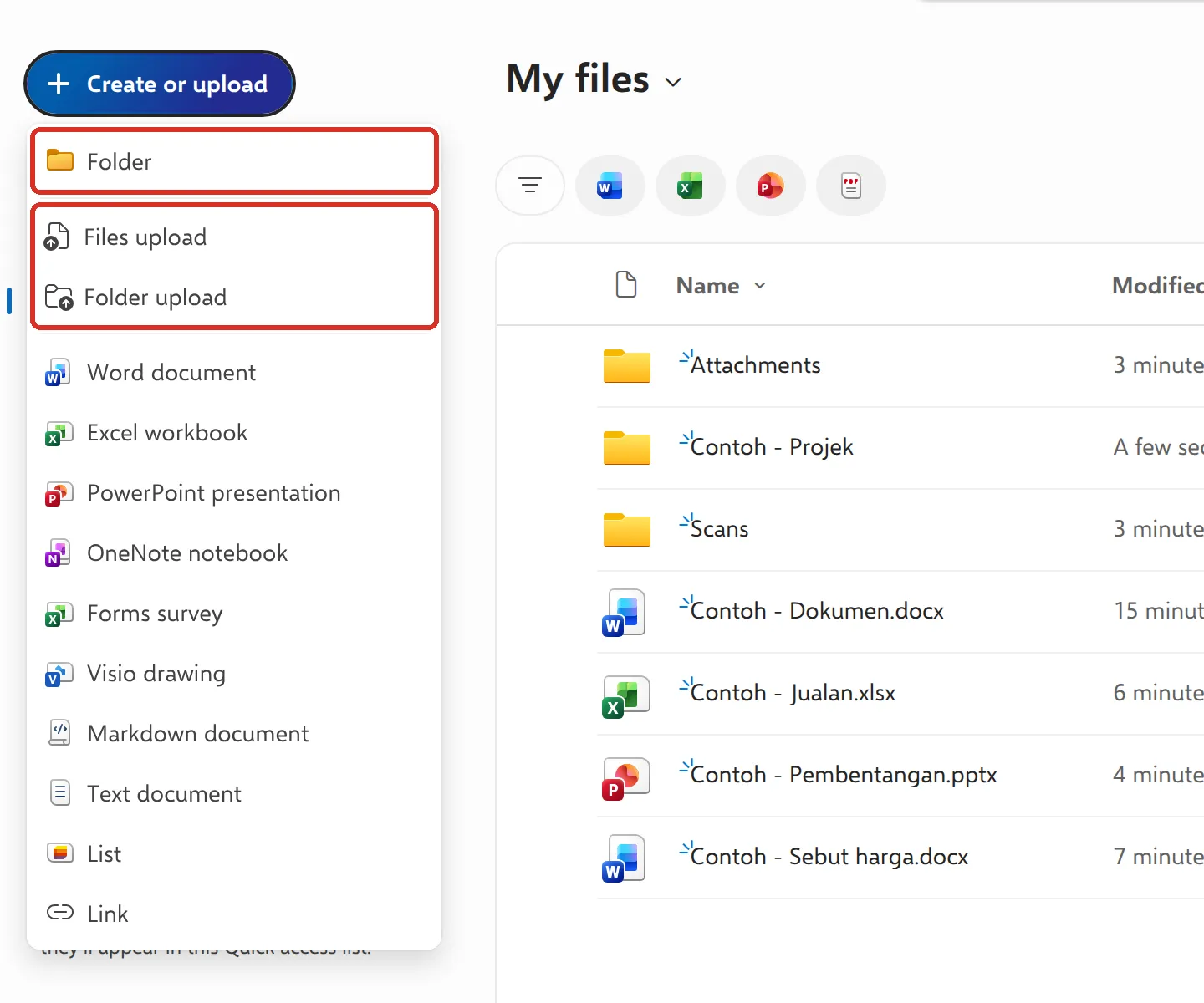Click the chain Link icon in menu
This screenshot has height=1003, width=1204.
60,912
